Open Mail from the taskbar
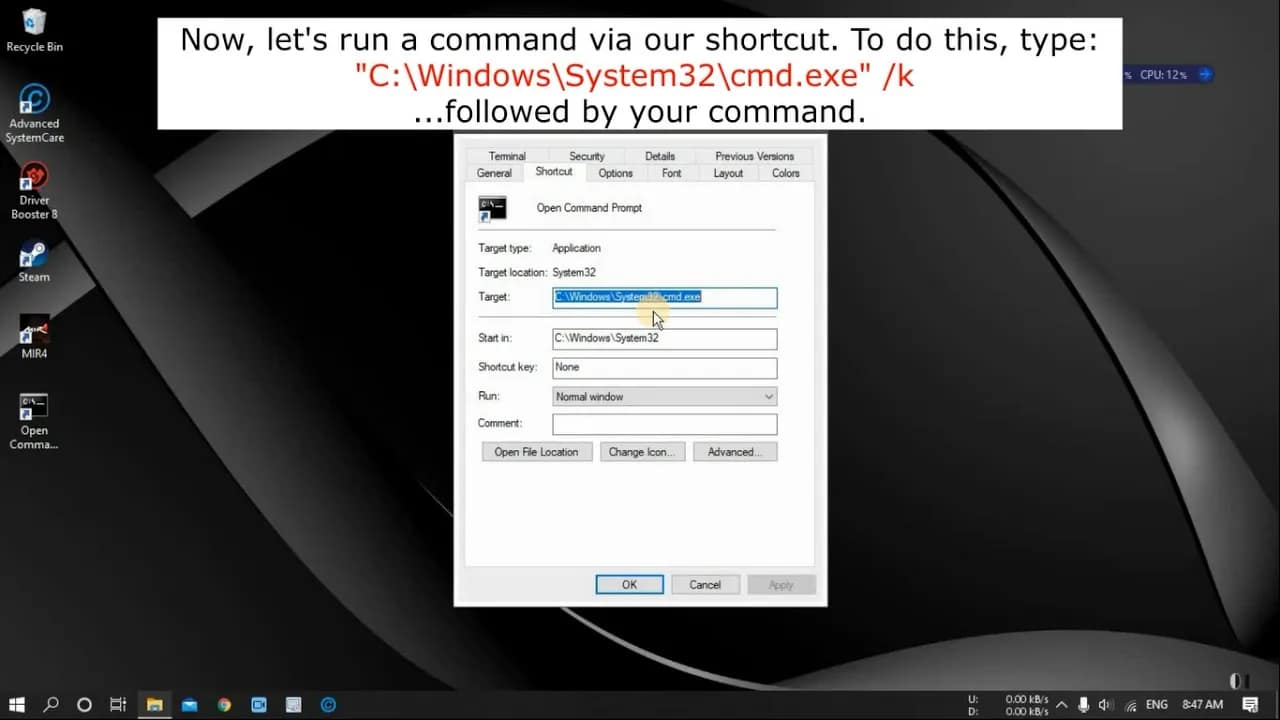Screen dimensions: 1280x720 (x=189, y=704)
